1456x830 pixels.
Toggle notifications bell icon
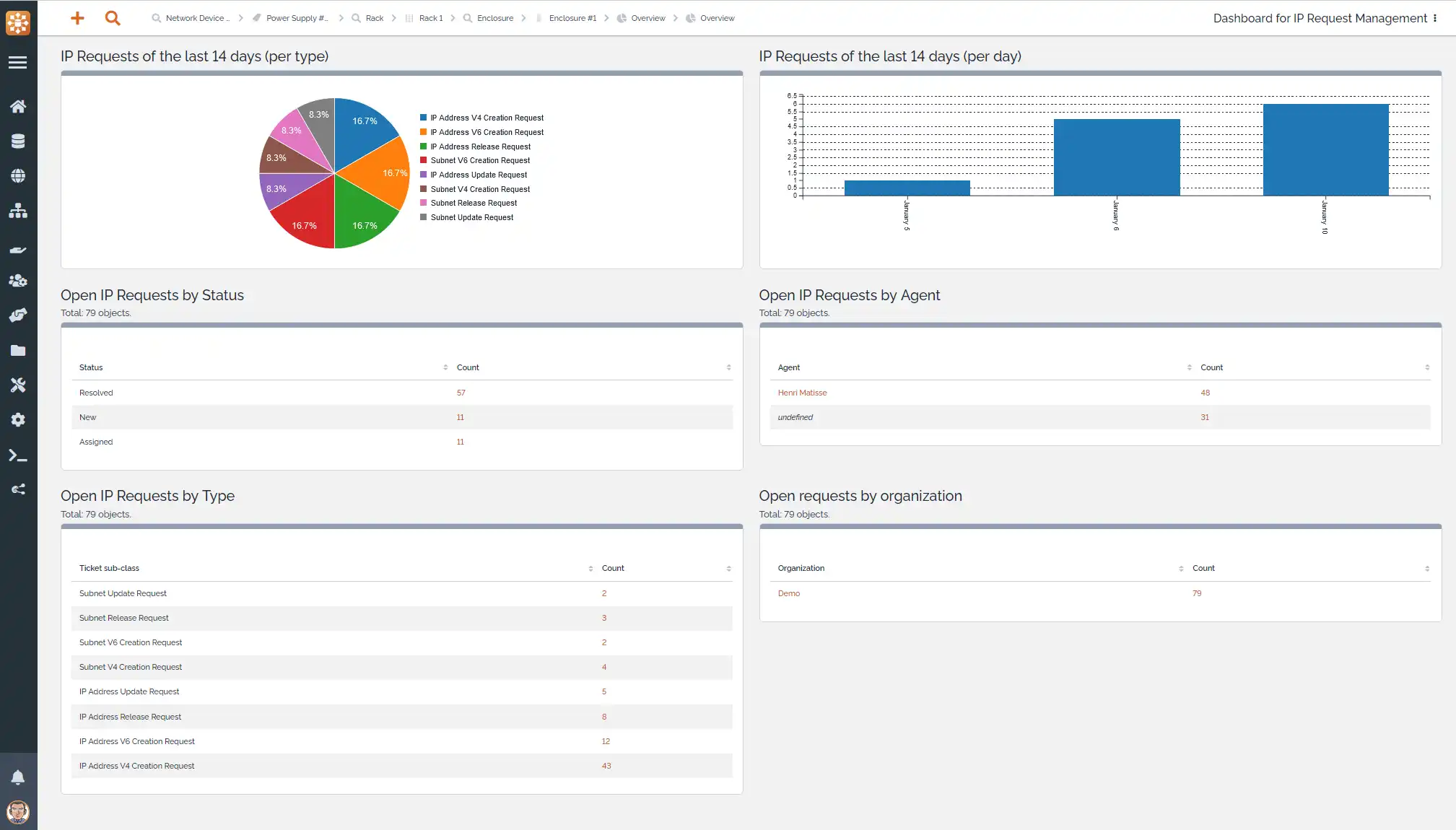(18, 777)
